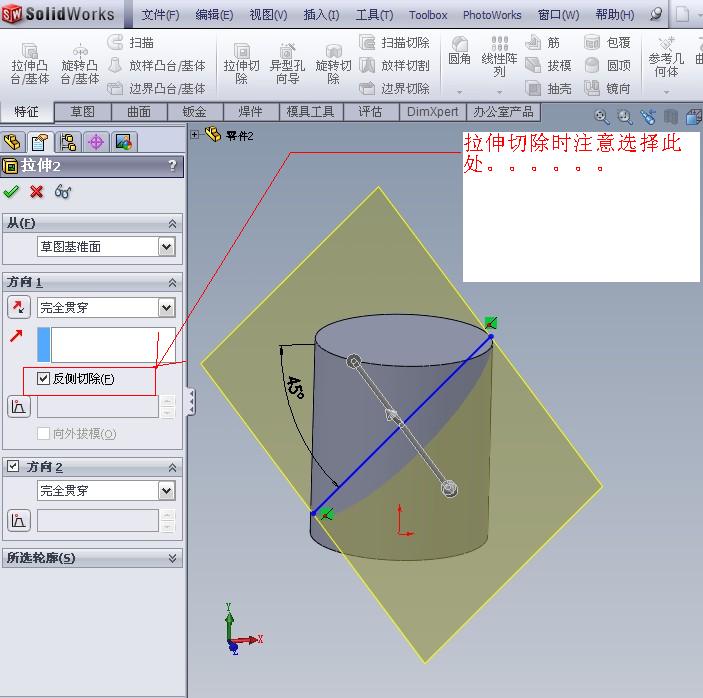Select the Swept Boss (扫描) tool

[x=131, y=43]
